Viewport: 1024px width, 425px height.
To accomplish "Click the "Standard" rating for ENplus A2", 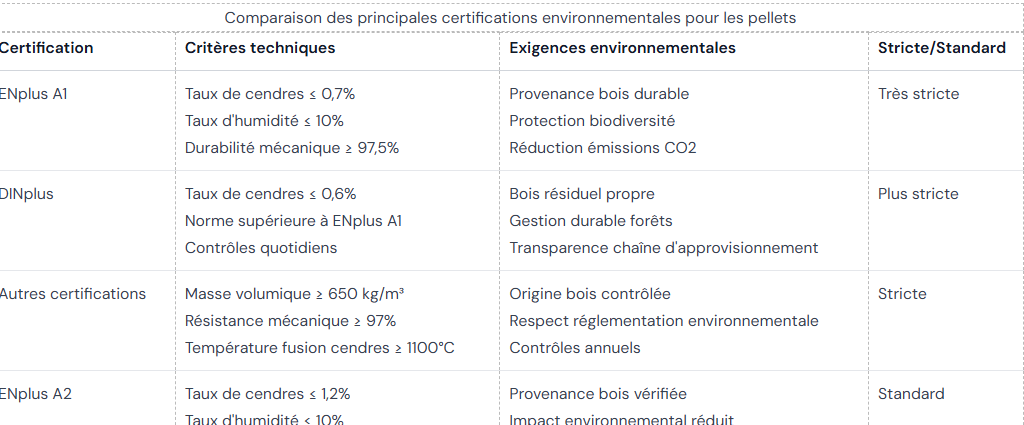I will (x=910, y=394).
